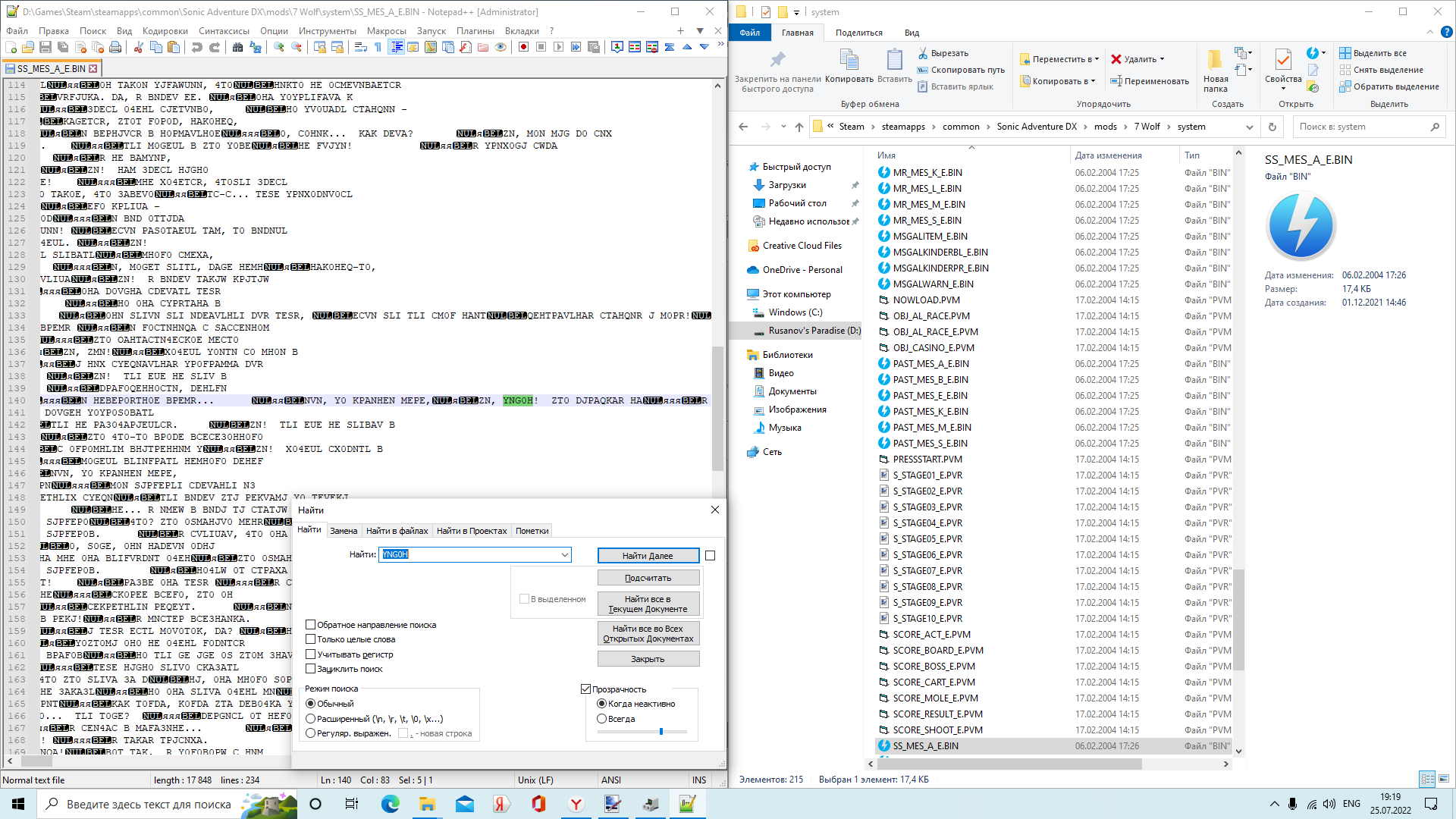Click the Zoom in magnifier icon
Screen dimensions: 1456x819
point(279,47)
